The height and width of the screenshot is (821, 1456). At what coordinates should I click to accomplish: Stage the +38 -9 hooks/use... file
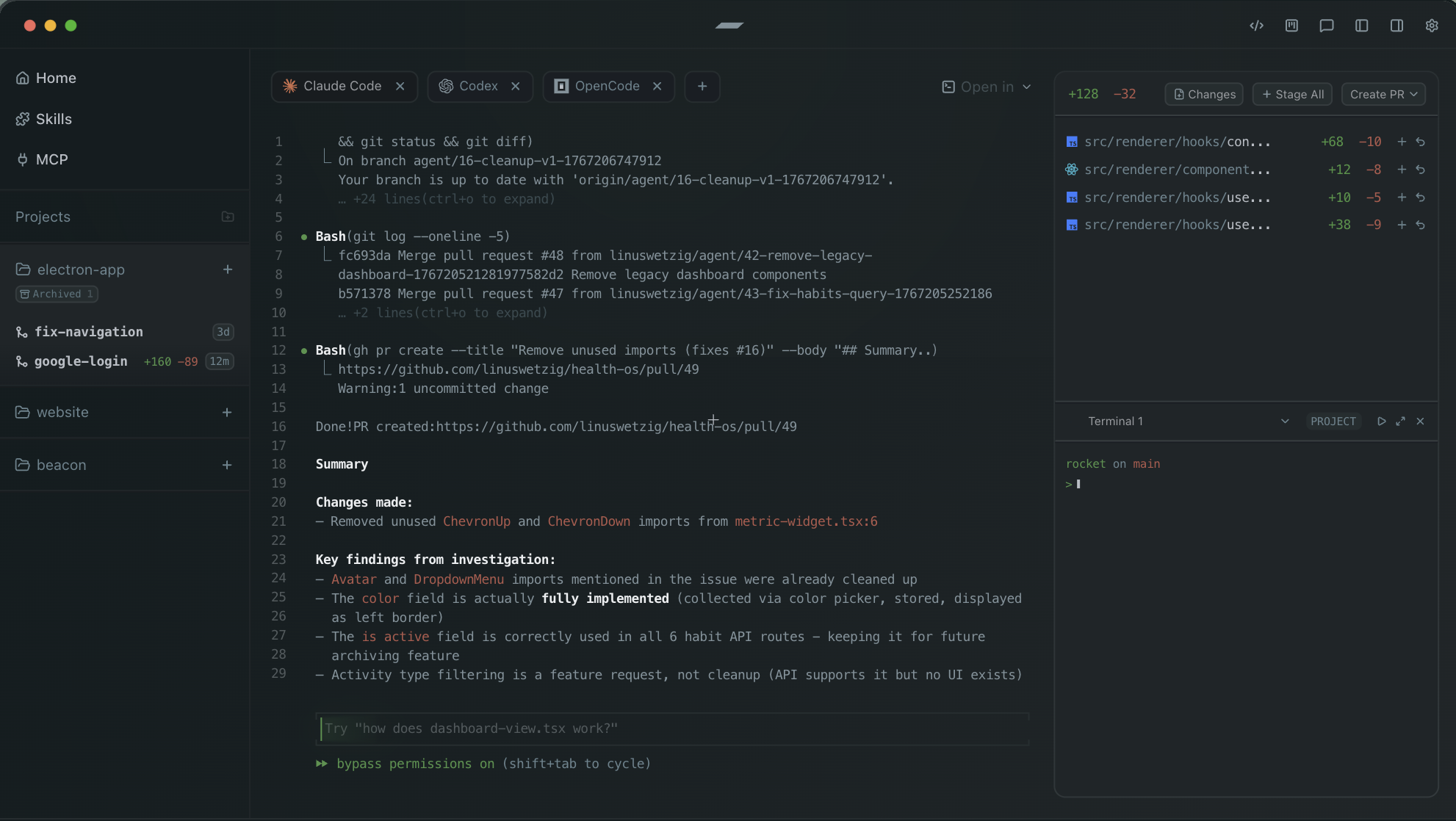pos(1402,225)
